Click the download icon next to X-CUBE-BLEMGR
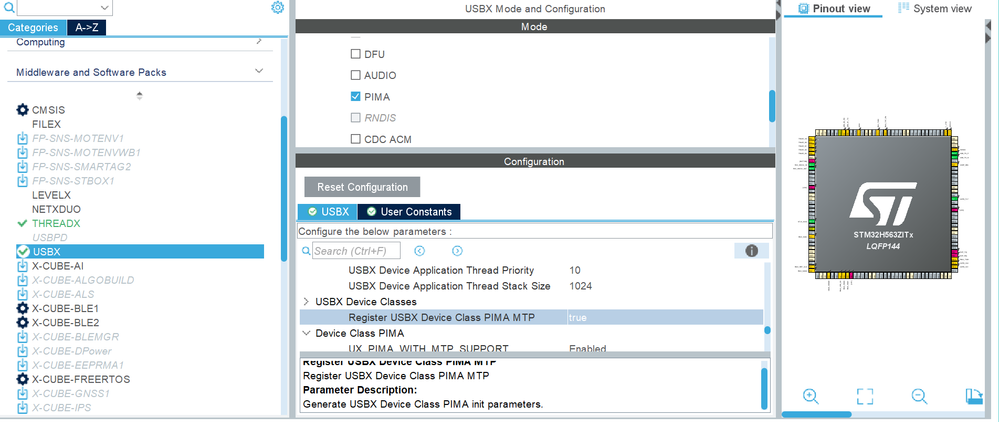 click(x=22, y=337)
